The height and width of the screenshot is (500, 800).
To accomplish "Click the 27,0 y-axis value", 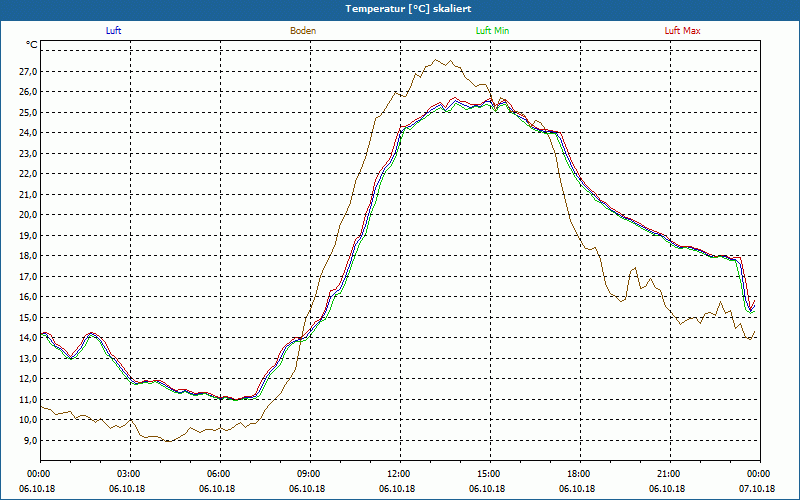I will click(x=28, y=71).
